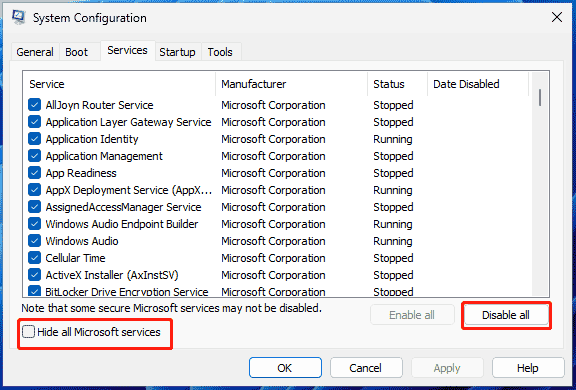Click Microsoft Corporation for Windows Audio Endpoint Builder
The image size is (576, 390).
point(273,224)
